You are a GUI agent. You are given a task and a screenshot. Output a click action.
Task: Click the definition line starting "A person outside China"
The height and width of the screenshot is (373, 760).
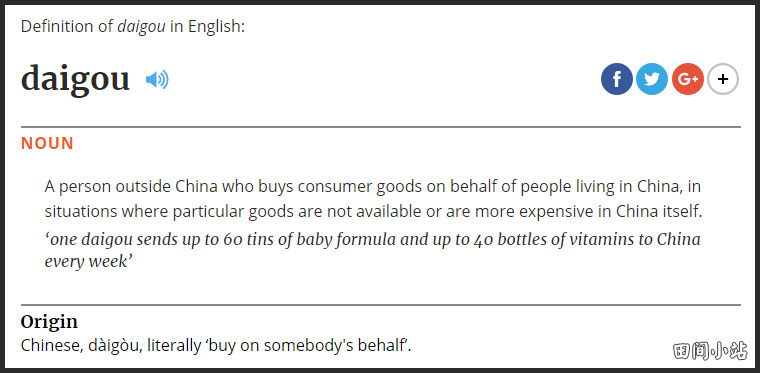pyautogui.click(x=373, y=186)
